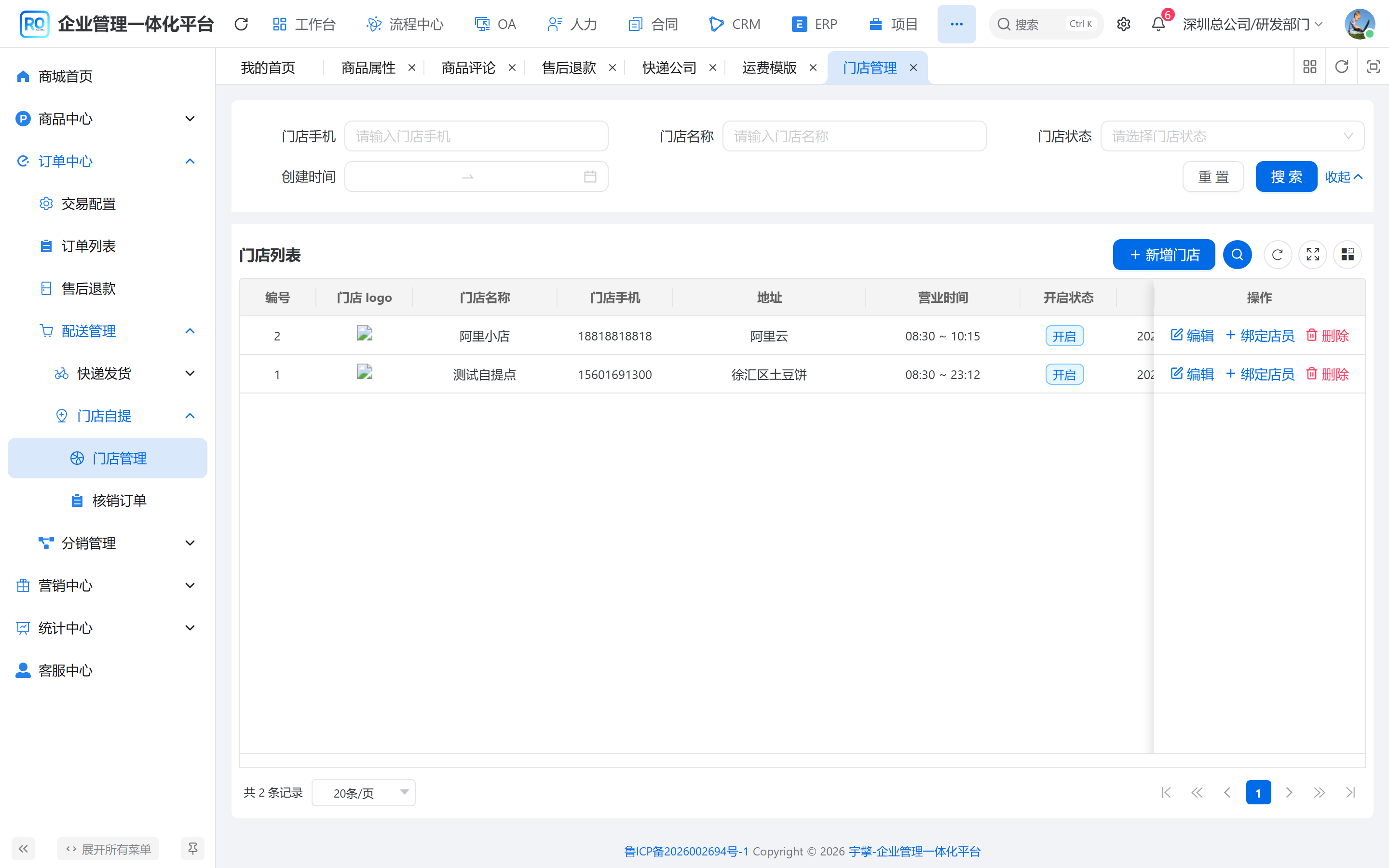Click the refresh icon beside platform title
The image size is (1389, 868).
click(x=241, y=24)
